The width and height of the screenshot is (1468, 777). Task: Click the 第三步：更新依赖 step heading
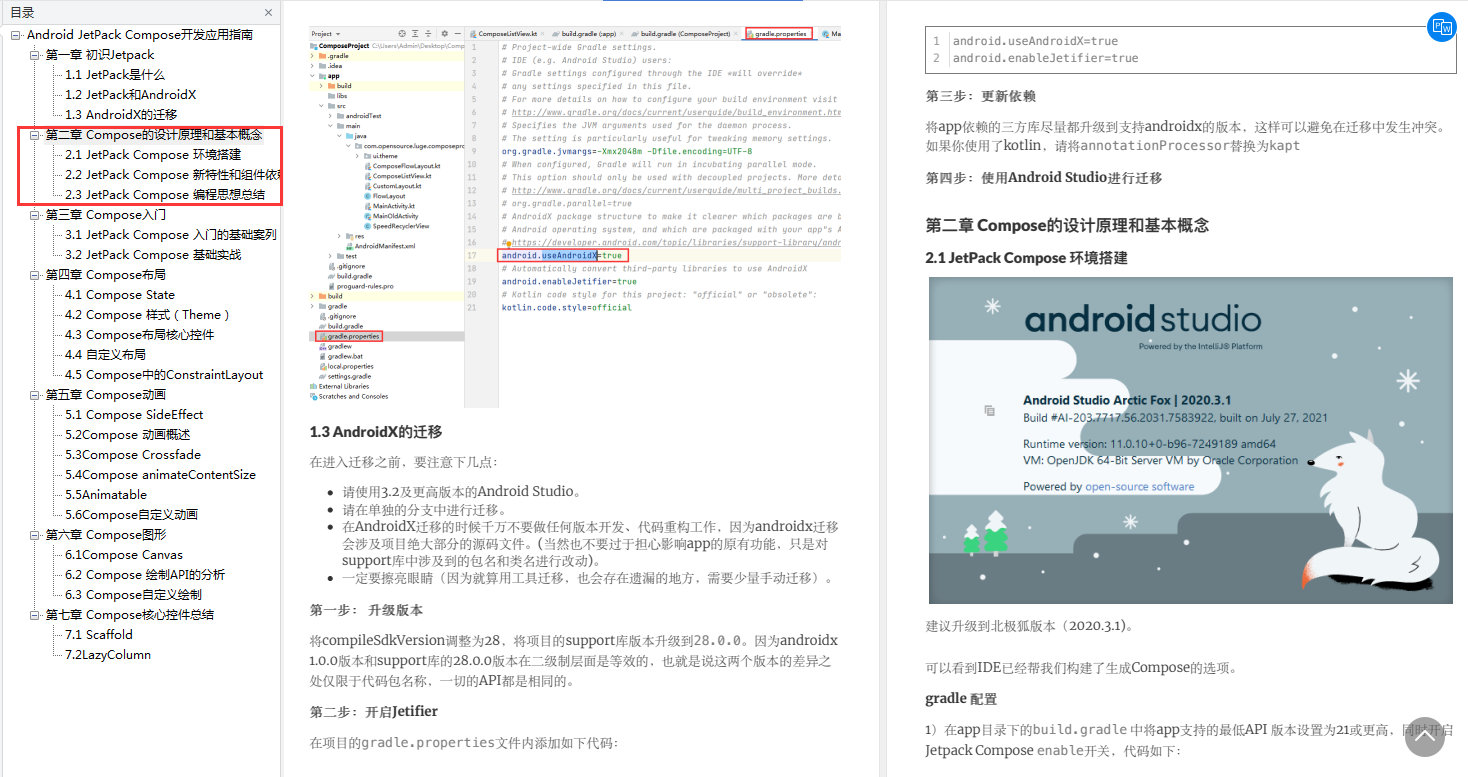point(981,96)
